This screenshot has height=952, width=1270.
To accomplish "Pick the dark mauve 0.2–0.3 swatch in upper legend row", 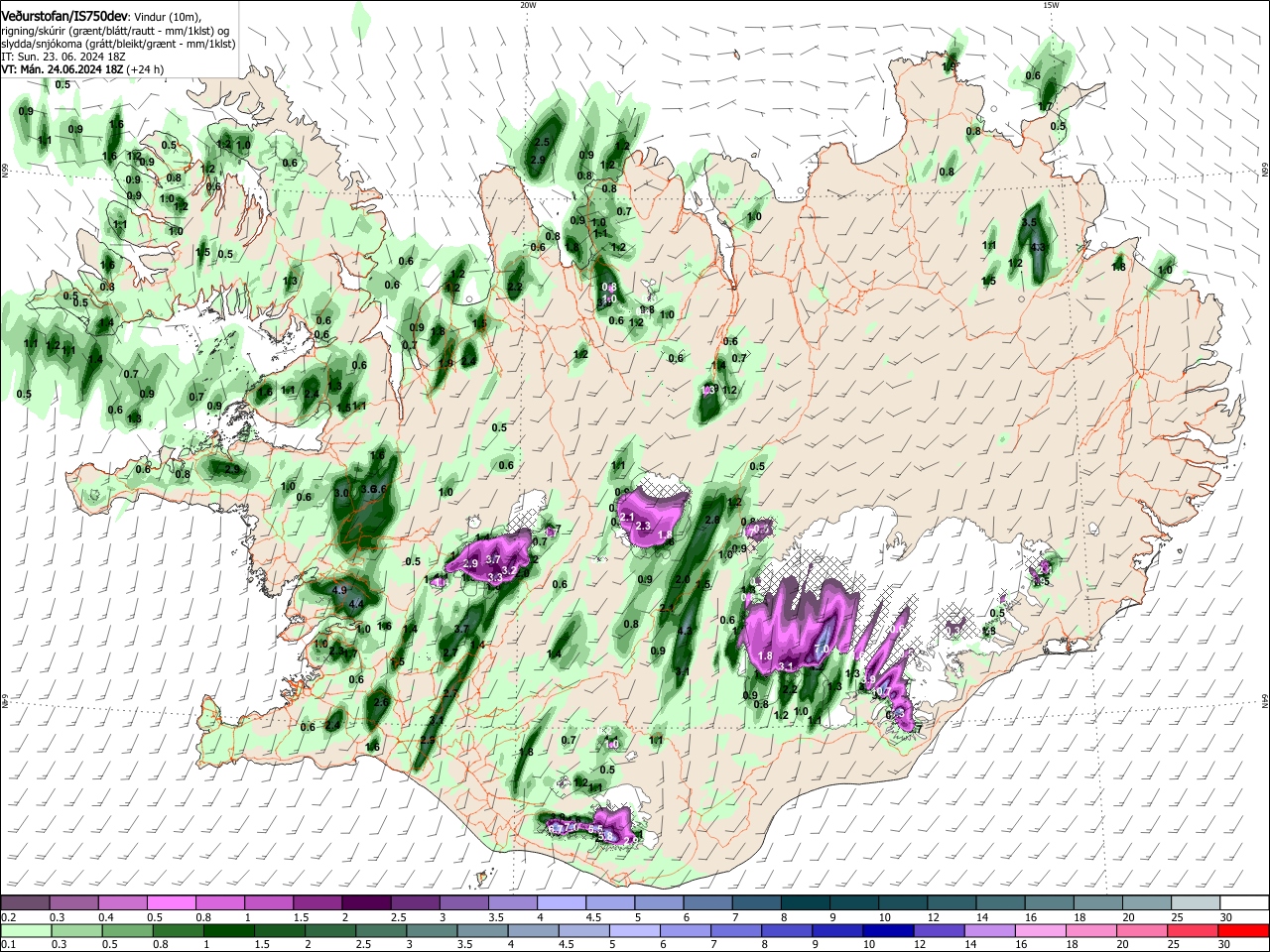I will pyautogui.click(x=25, y=903).
